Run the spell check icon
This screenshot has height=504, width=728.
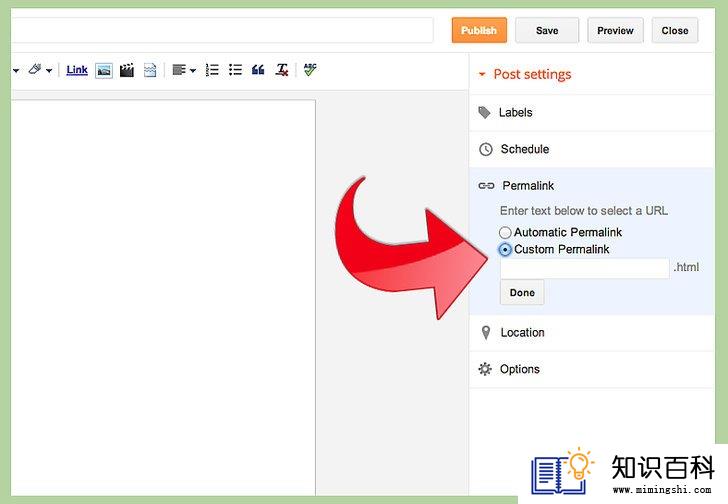click(310, 70)
